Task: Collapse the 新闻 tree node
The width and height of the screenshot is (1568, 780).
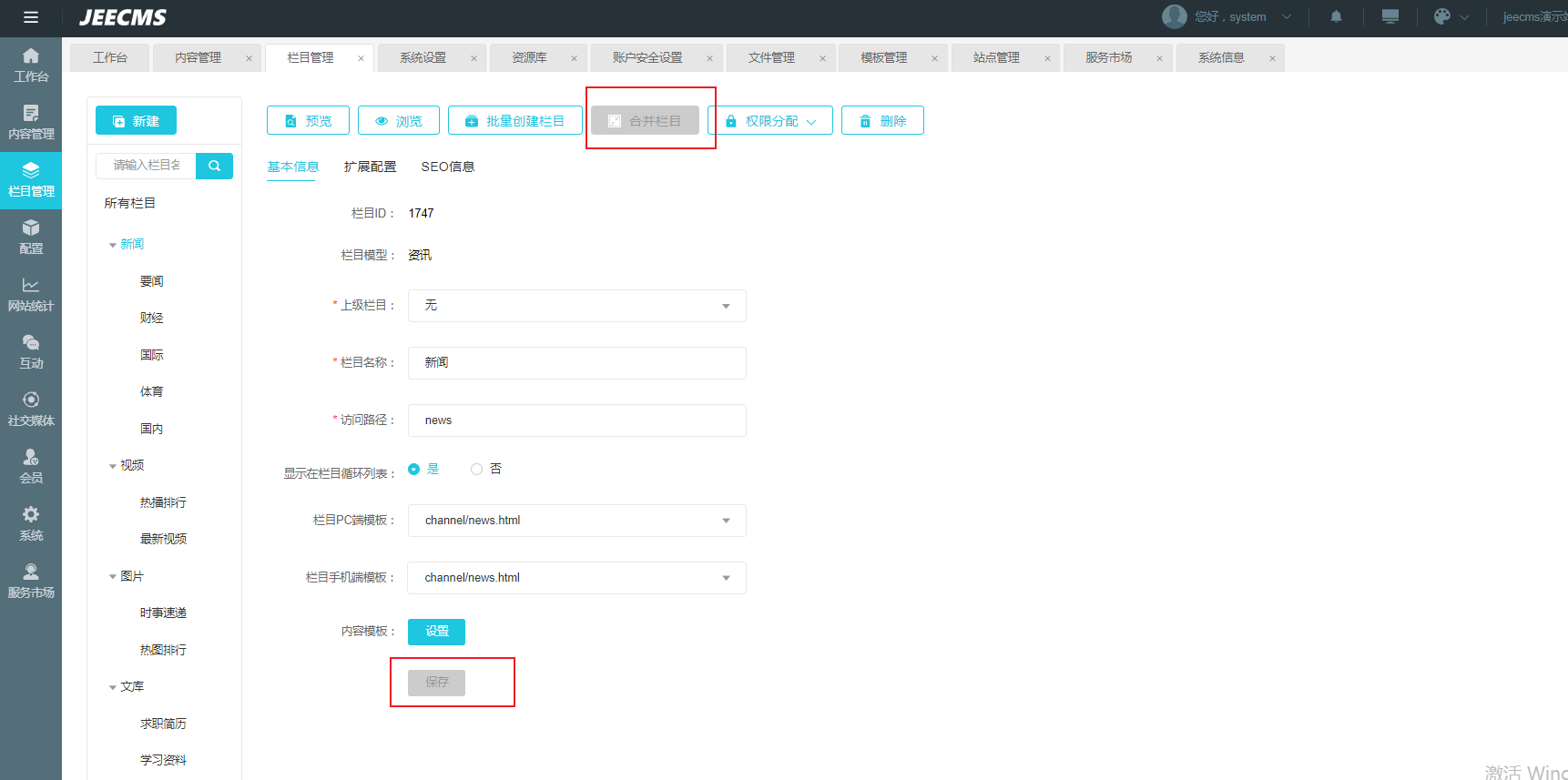Action: click(x=113, y=245)
